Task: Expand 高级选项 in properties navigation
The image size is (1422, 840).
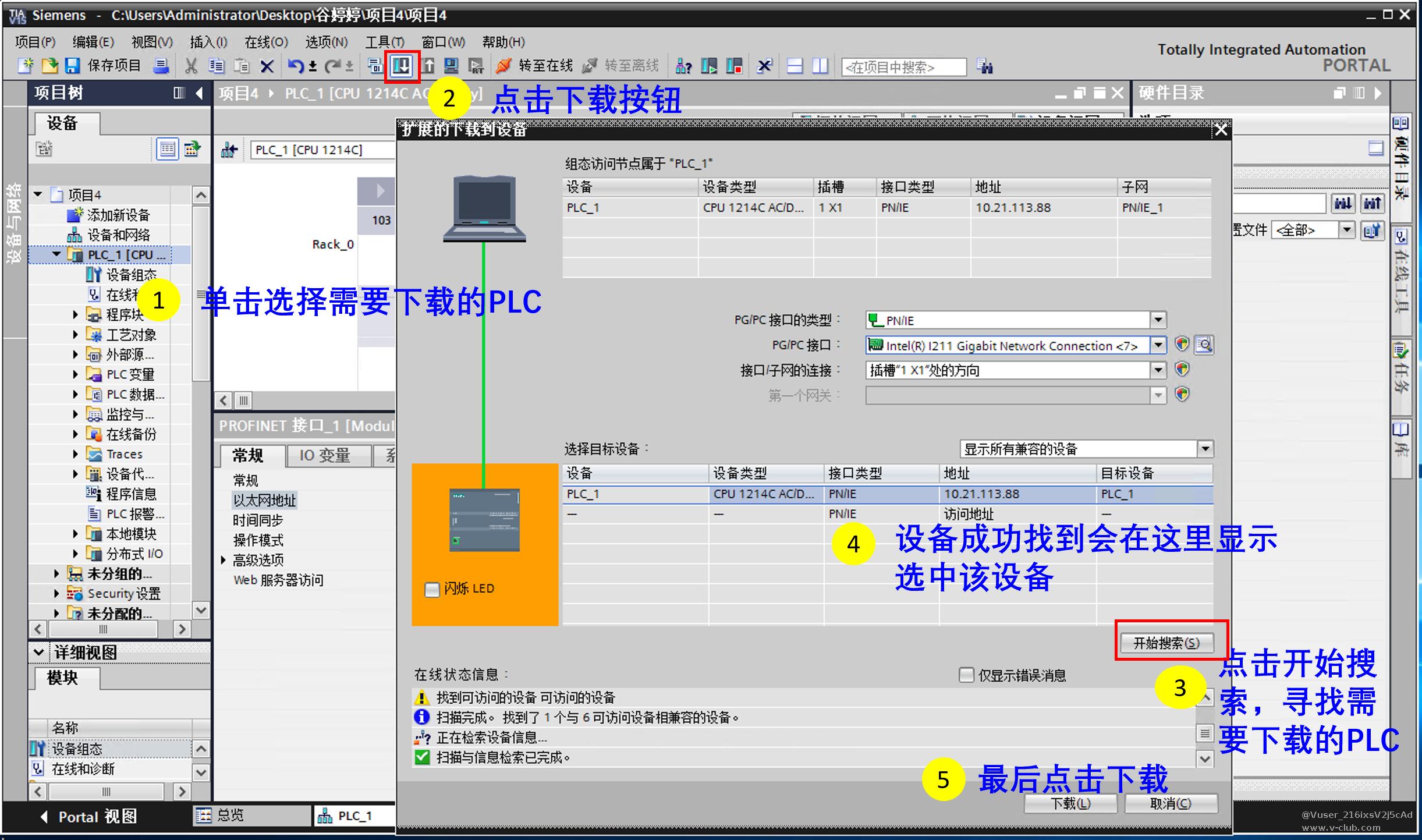Action: coord(223,560)
